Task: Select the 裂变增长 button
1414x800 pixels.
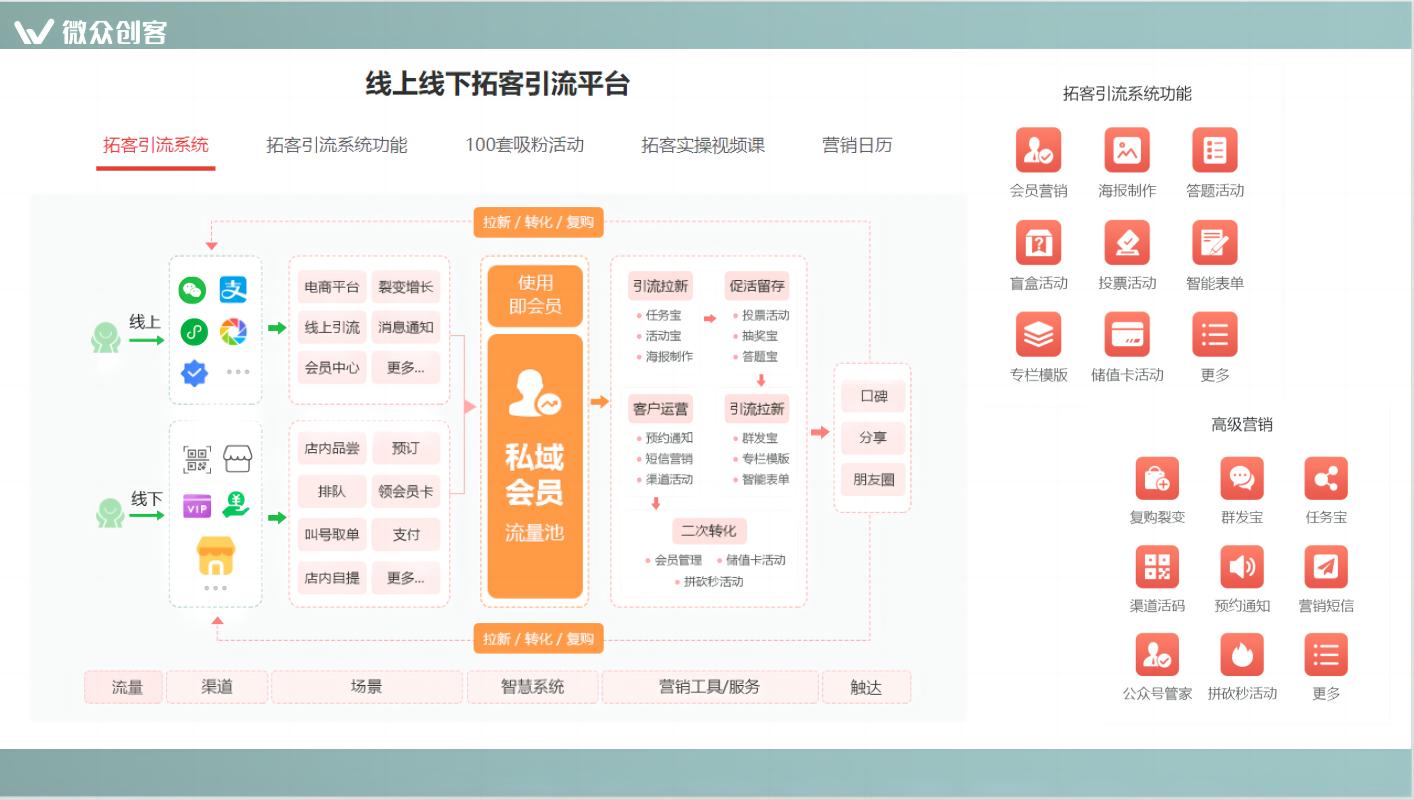Action: click(x=406, y=287)
